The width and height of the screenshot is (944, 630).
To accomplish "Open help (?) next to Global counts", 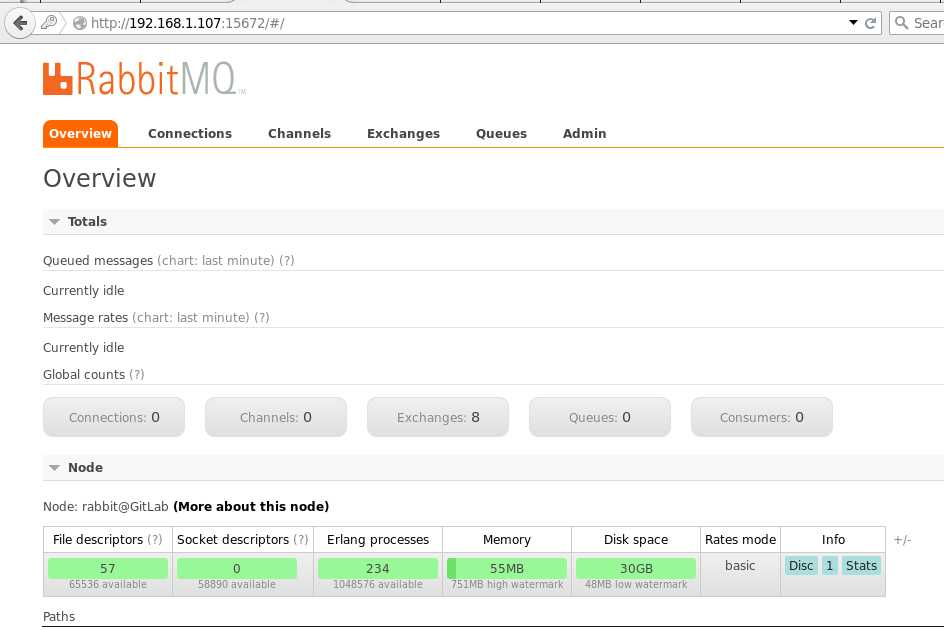I will 137,375.
